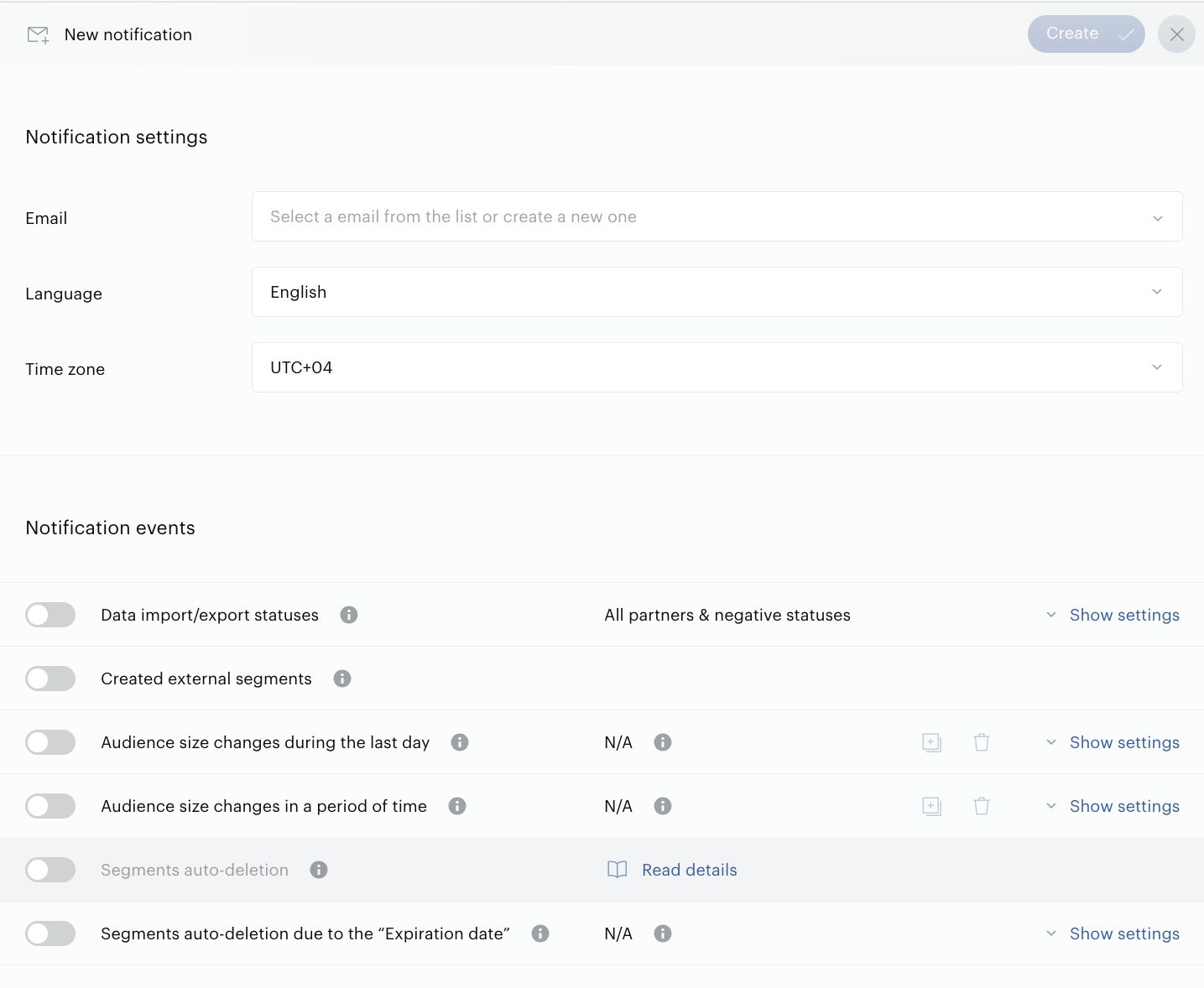This screenshot has width=1204, height=988.
Task: Show settings for Expiration date auto-deletion
Action: [x=1113, y=933]
